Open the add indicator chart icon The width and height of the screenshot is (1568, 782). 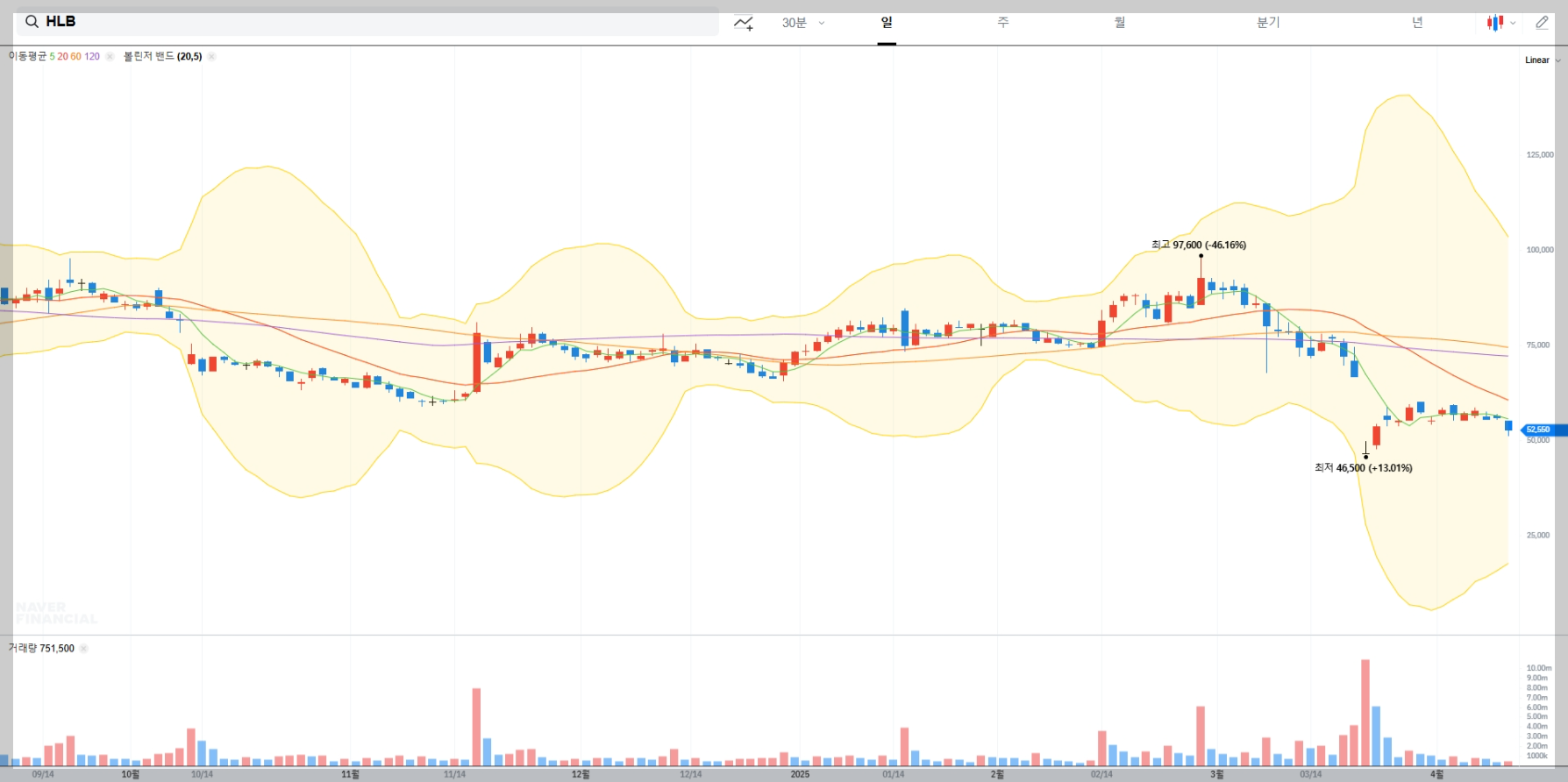744,23
